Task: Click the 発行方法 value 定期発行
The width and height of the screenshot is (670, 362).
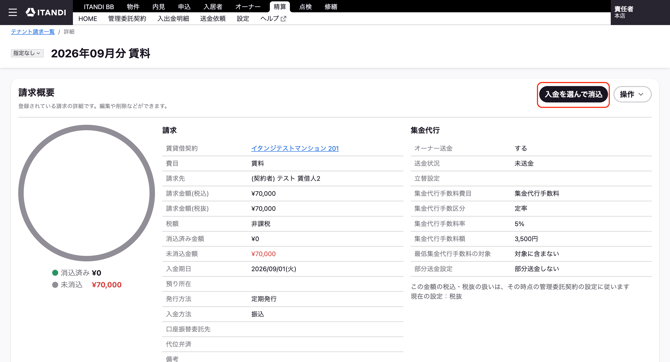Action: click(x=264, y=299)
